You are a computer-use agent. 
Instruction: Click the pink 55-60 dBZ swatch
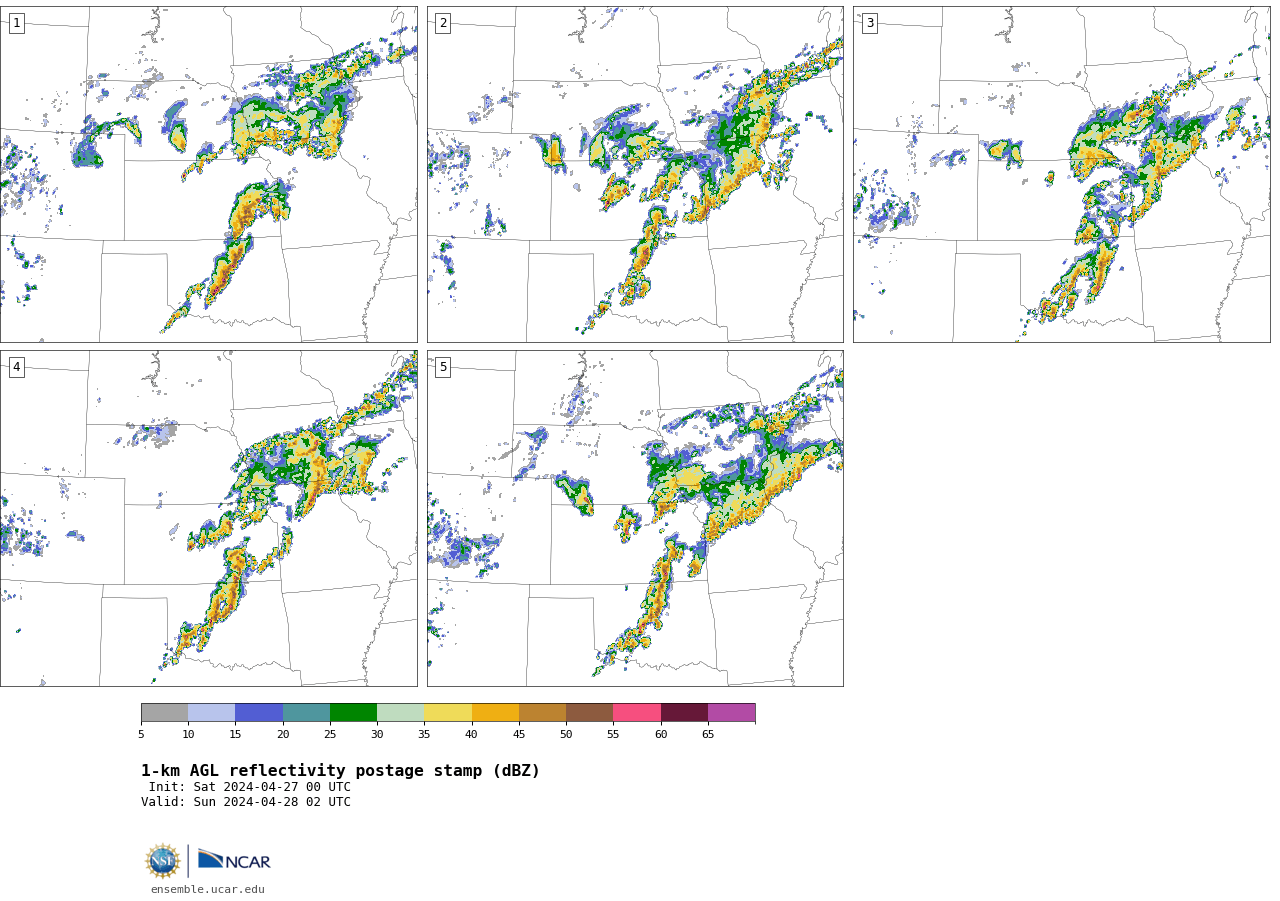coord(637,713)
